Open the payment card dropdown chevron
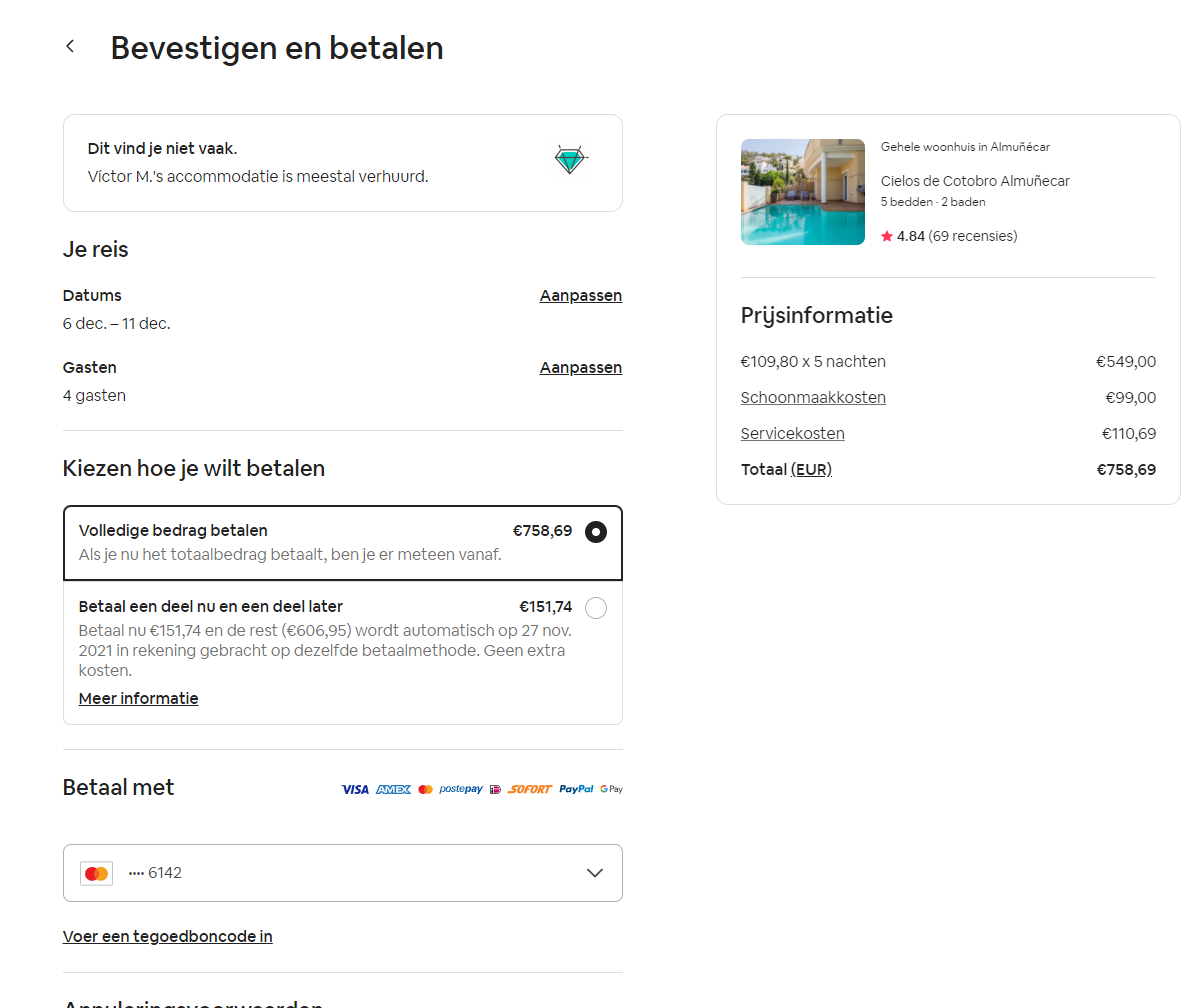 595,873
